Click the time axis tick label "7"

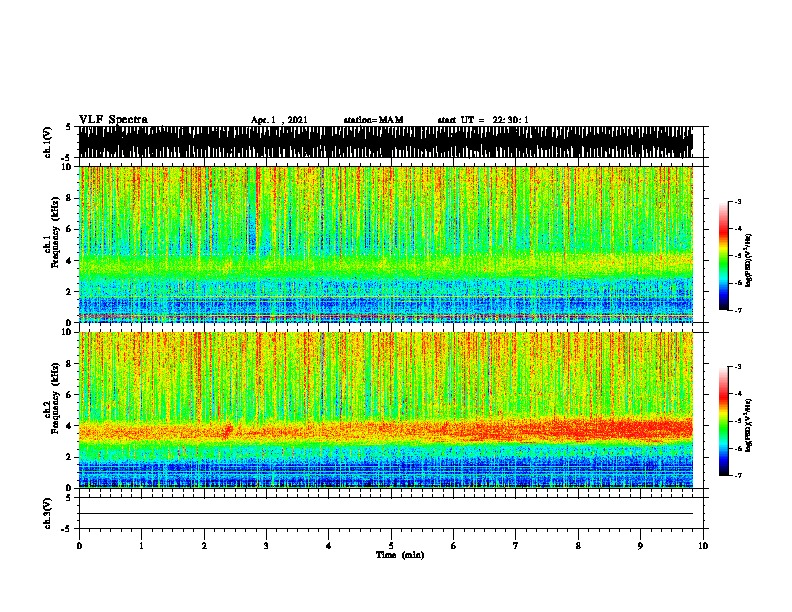pyautogui.click(x=516, y=546)
